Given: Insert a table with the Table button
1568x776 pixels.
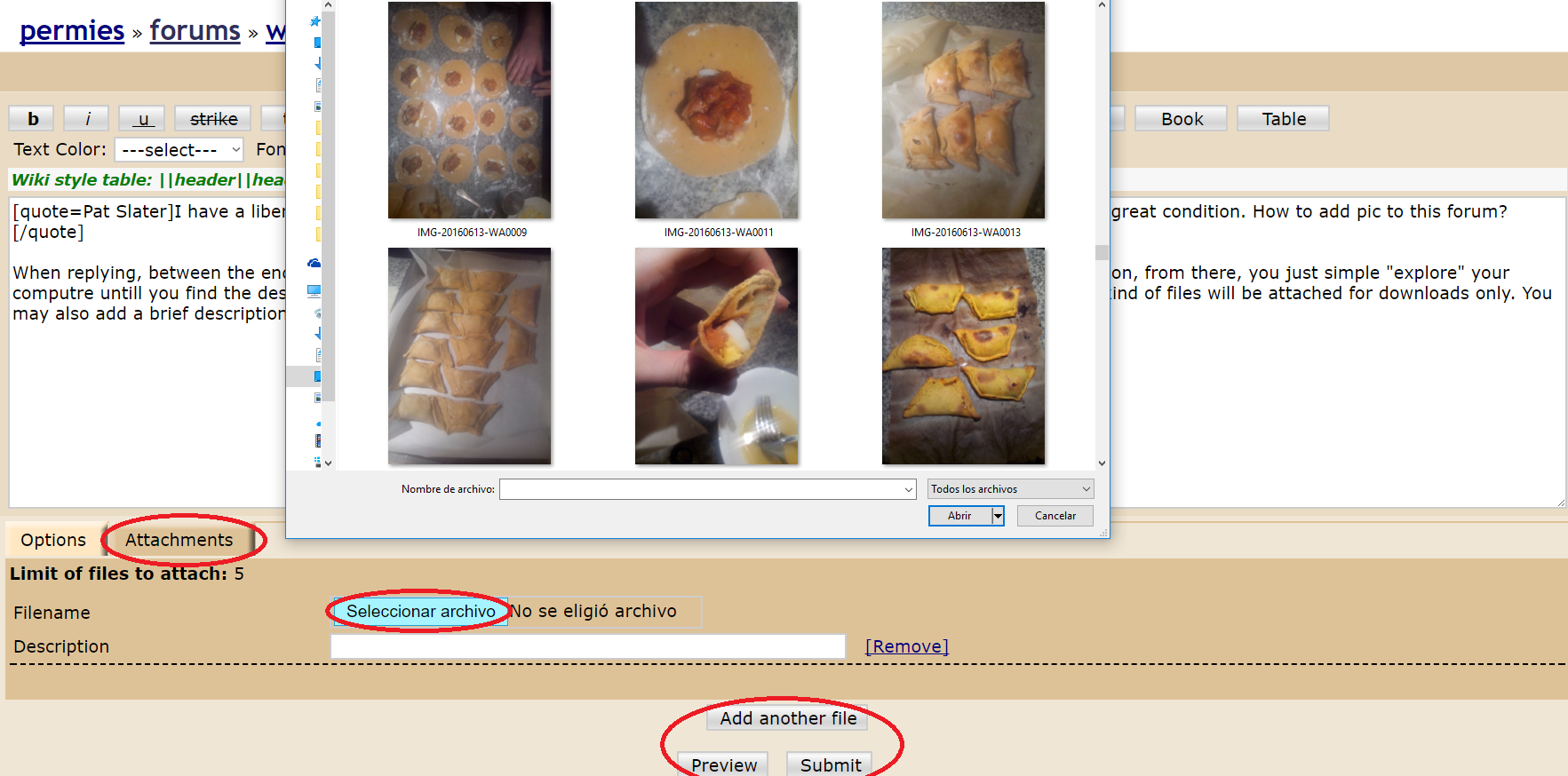Looking at the screenshot, I should click(x=1283, y=119).
